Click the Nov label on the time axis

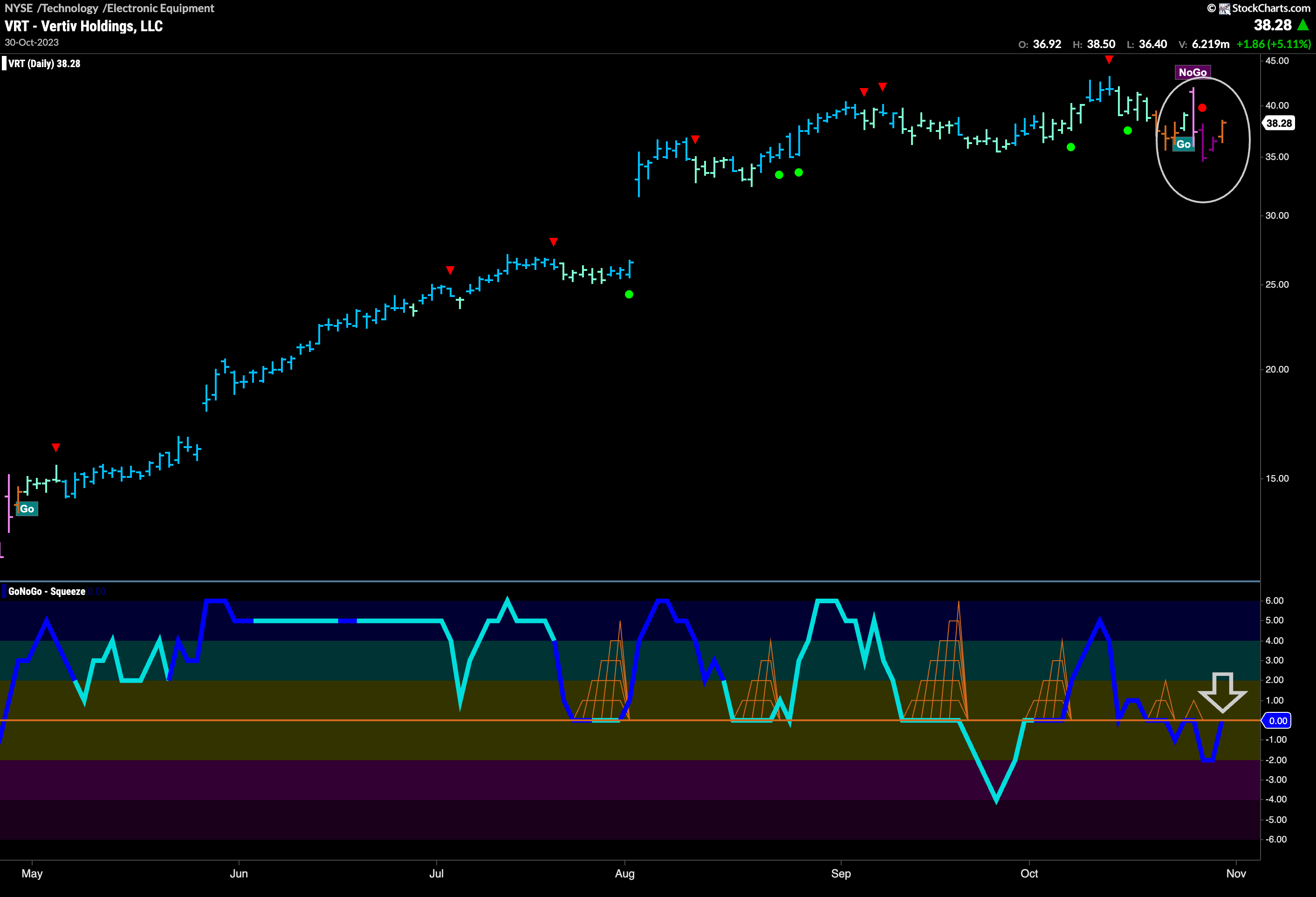(1236, 874)
